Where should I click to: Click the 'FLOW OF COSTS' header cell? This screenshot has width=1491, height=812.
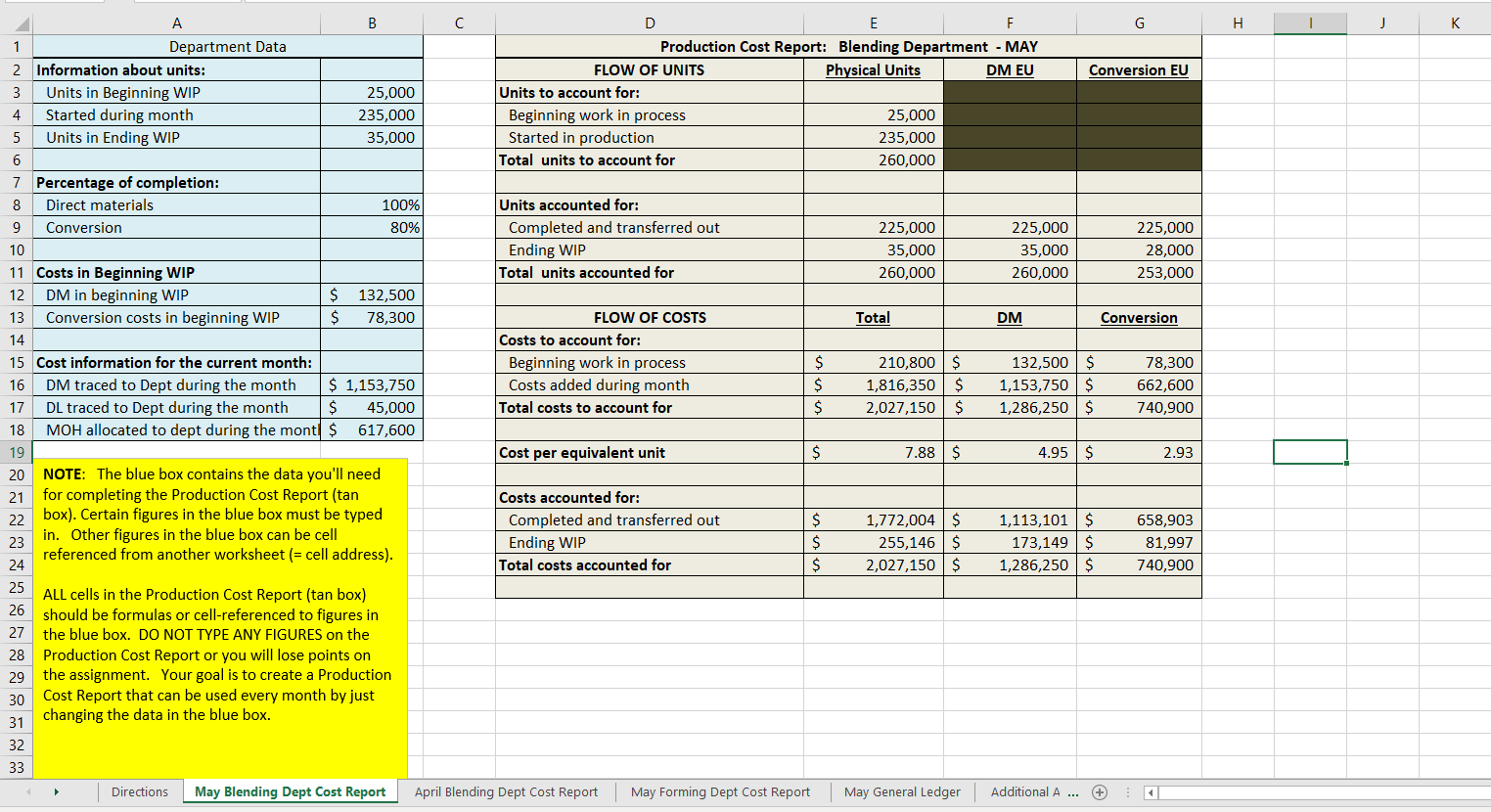650,317
